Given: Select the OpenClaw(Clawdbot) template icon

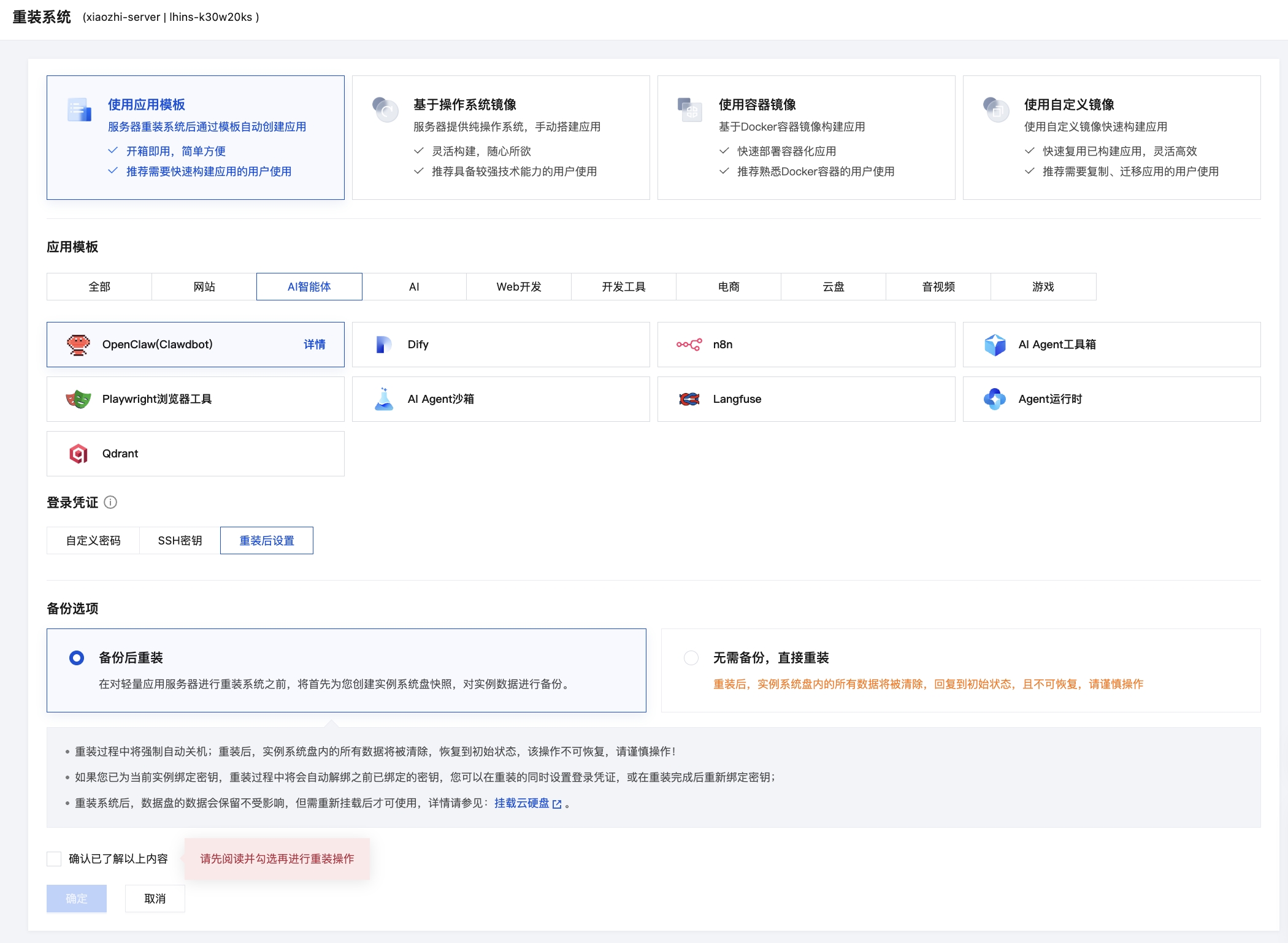Looking at the screenshot, I should pos(79,345).
